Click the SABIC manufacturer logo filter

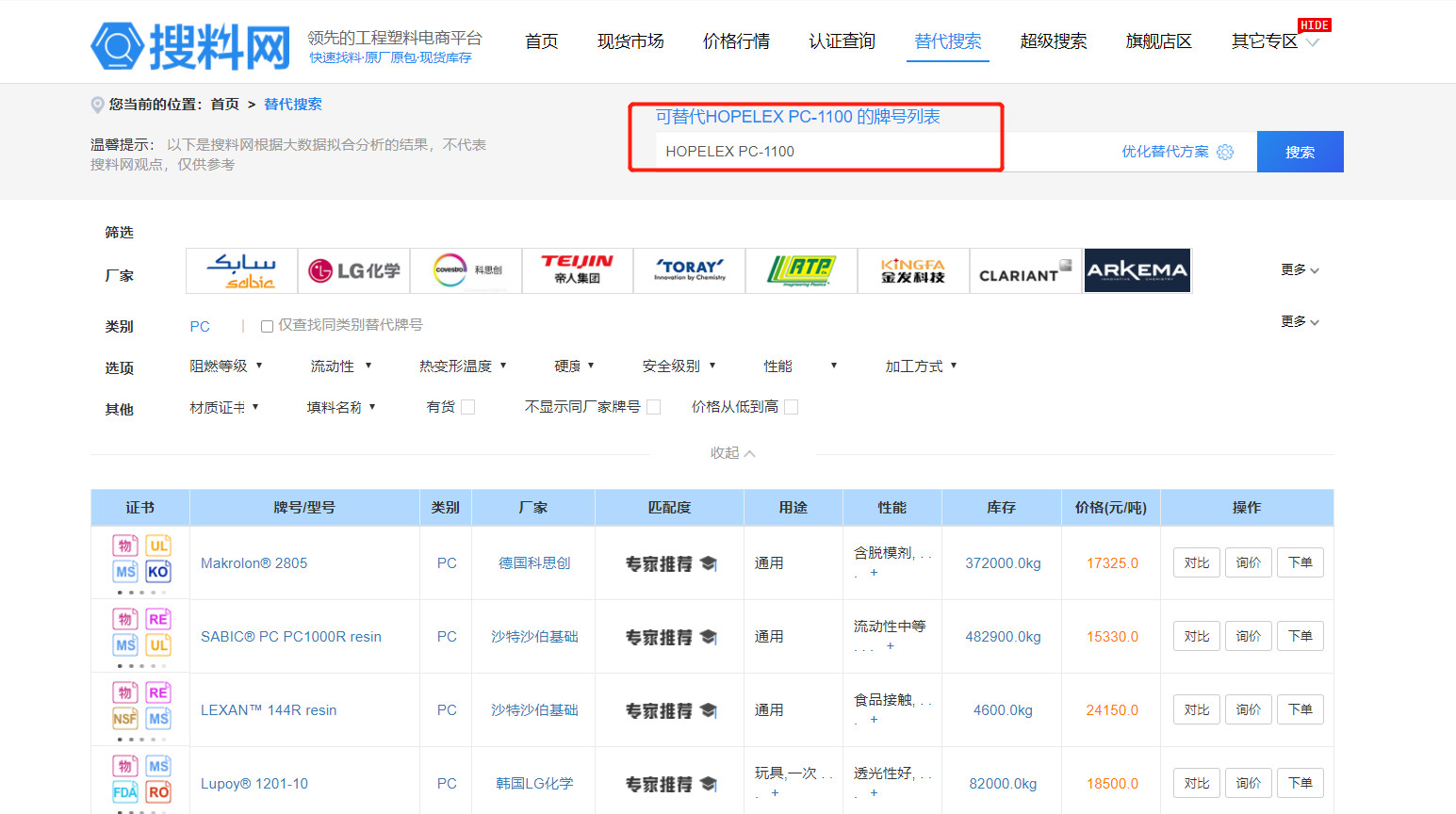click(242, 271)
